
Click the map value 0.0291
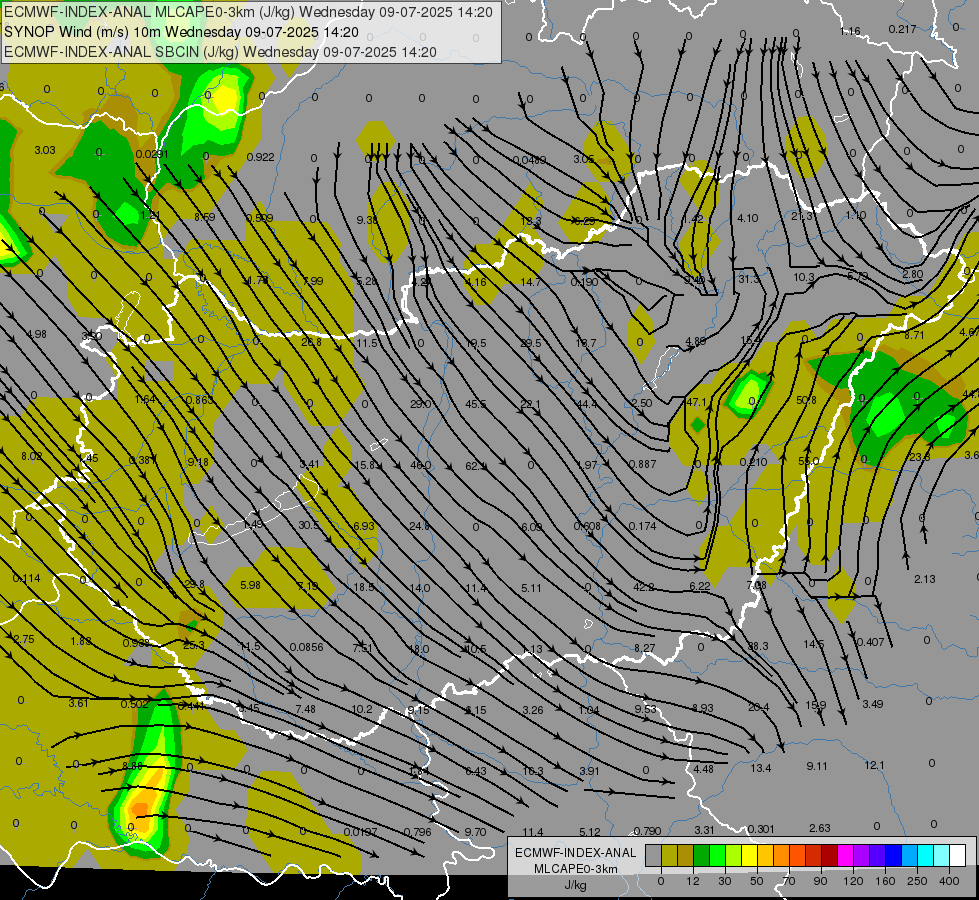coord(152,154)
